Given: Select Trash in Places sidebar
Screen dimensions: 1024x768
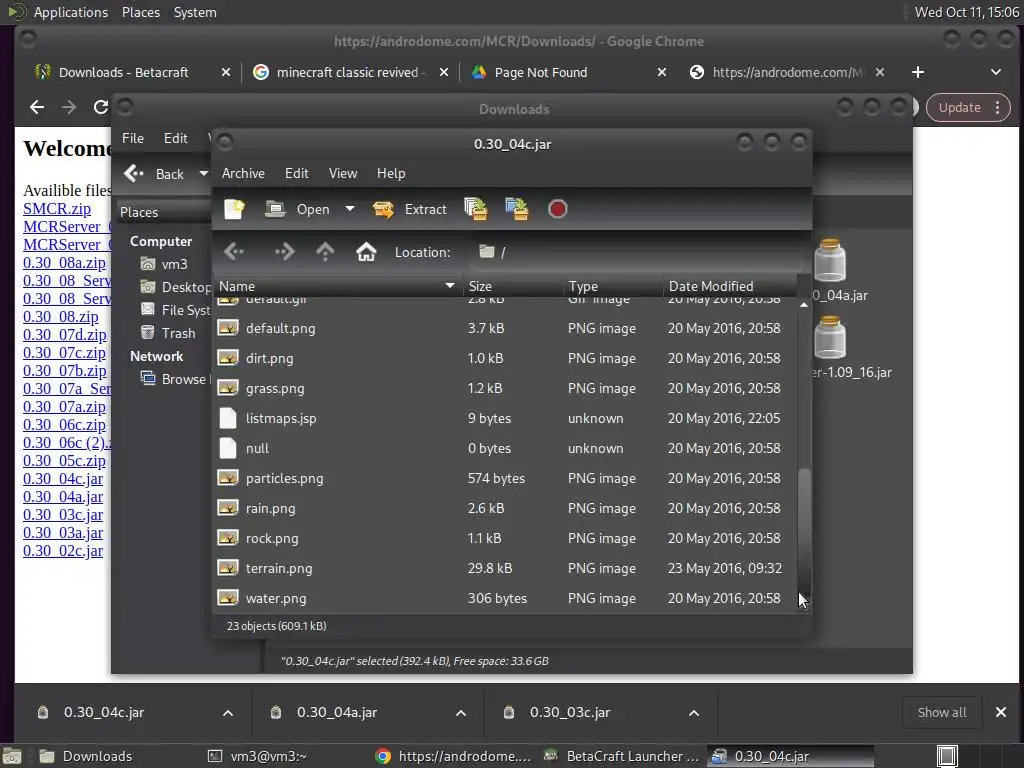Looking at the screenshot, I should pyautogui.click(x=168, y=333).
